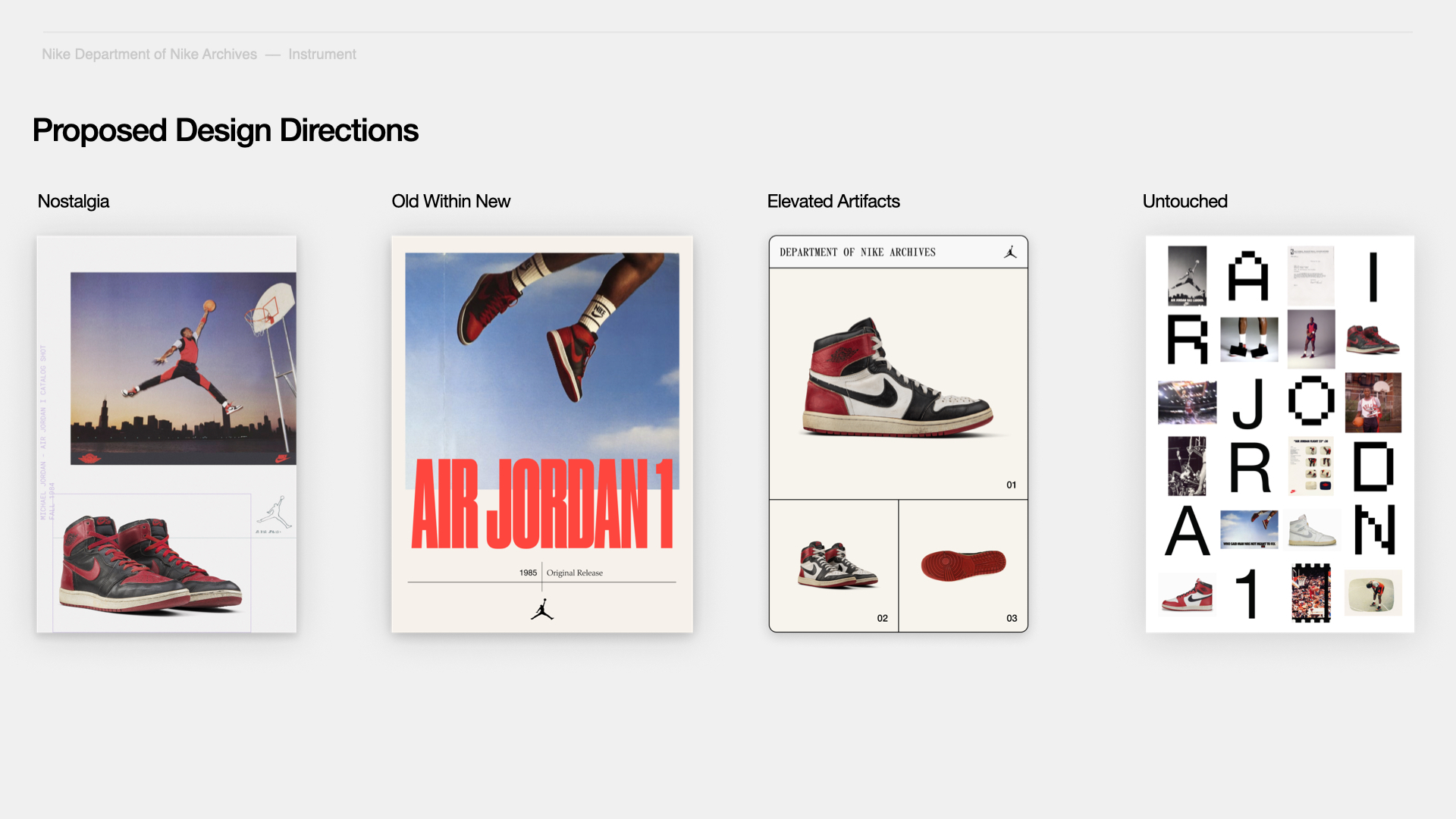Click the arena game photo thumbnail
Screen dimensions: 1456x819
[1188, 403]
